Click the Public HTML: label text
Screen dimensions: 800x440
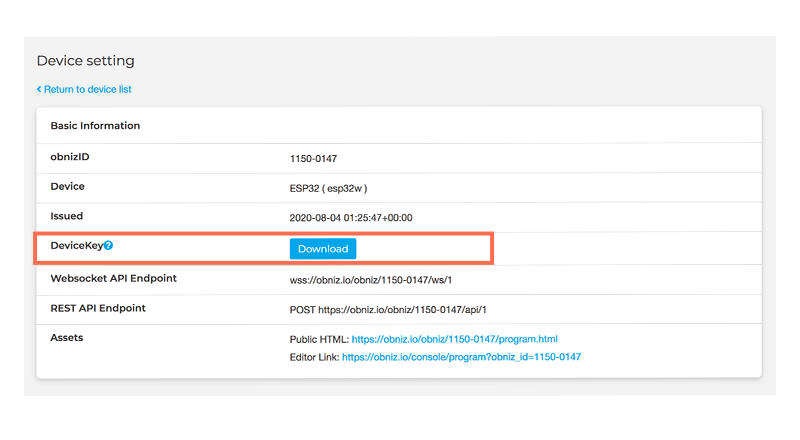[319, 339]
